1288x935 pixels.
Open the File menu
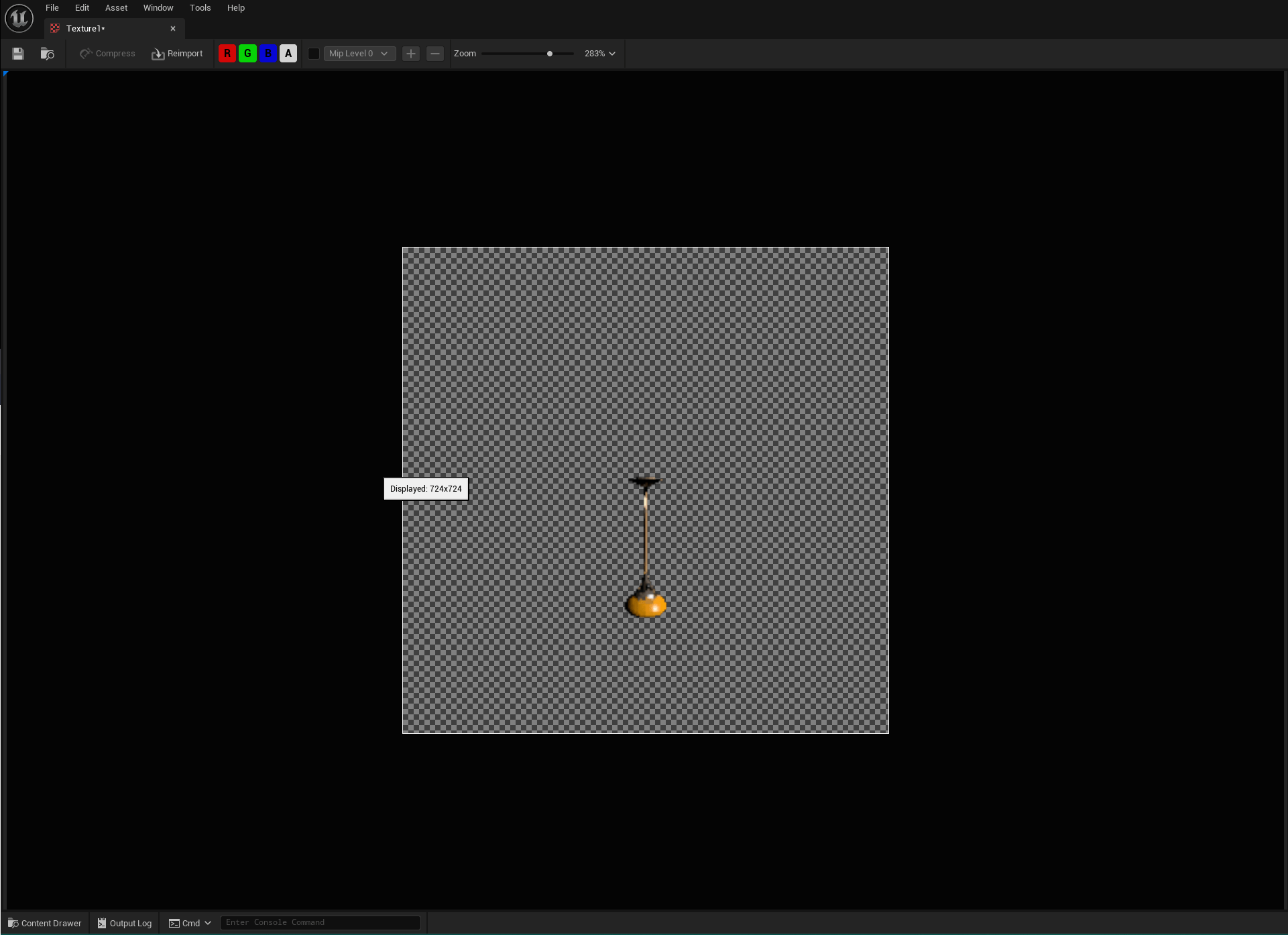coord(52,8)
